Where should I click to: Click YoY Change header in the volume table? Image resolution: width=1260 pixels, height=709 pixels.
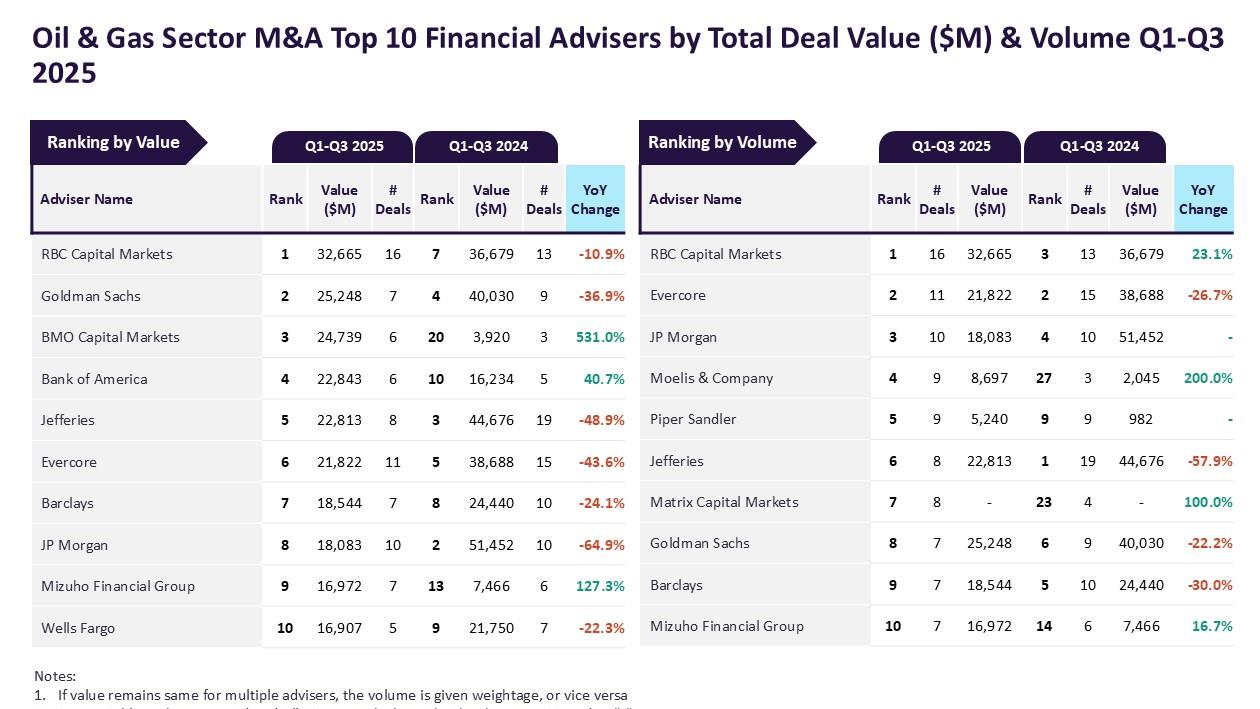1202,199
